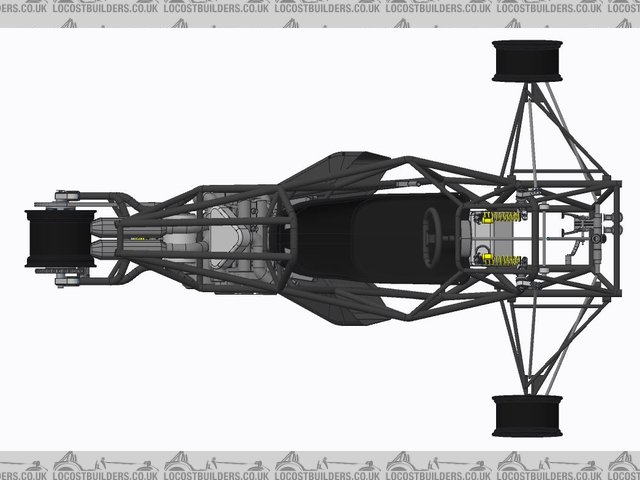Select the lower front wheel

click(527, 415)
